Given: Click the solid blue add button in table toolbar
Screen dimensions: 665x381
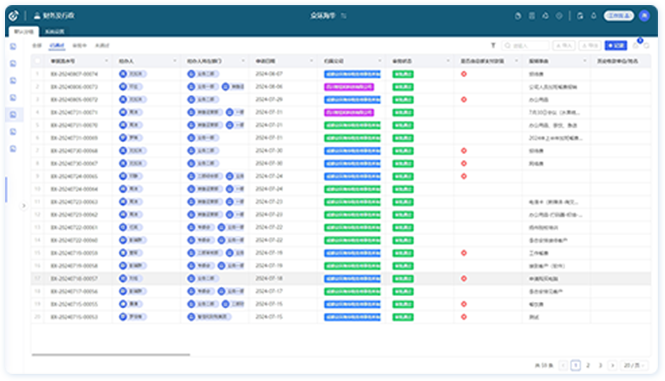Looking at the screenshot, I should (x=616, y=45).
